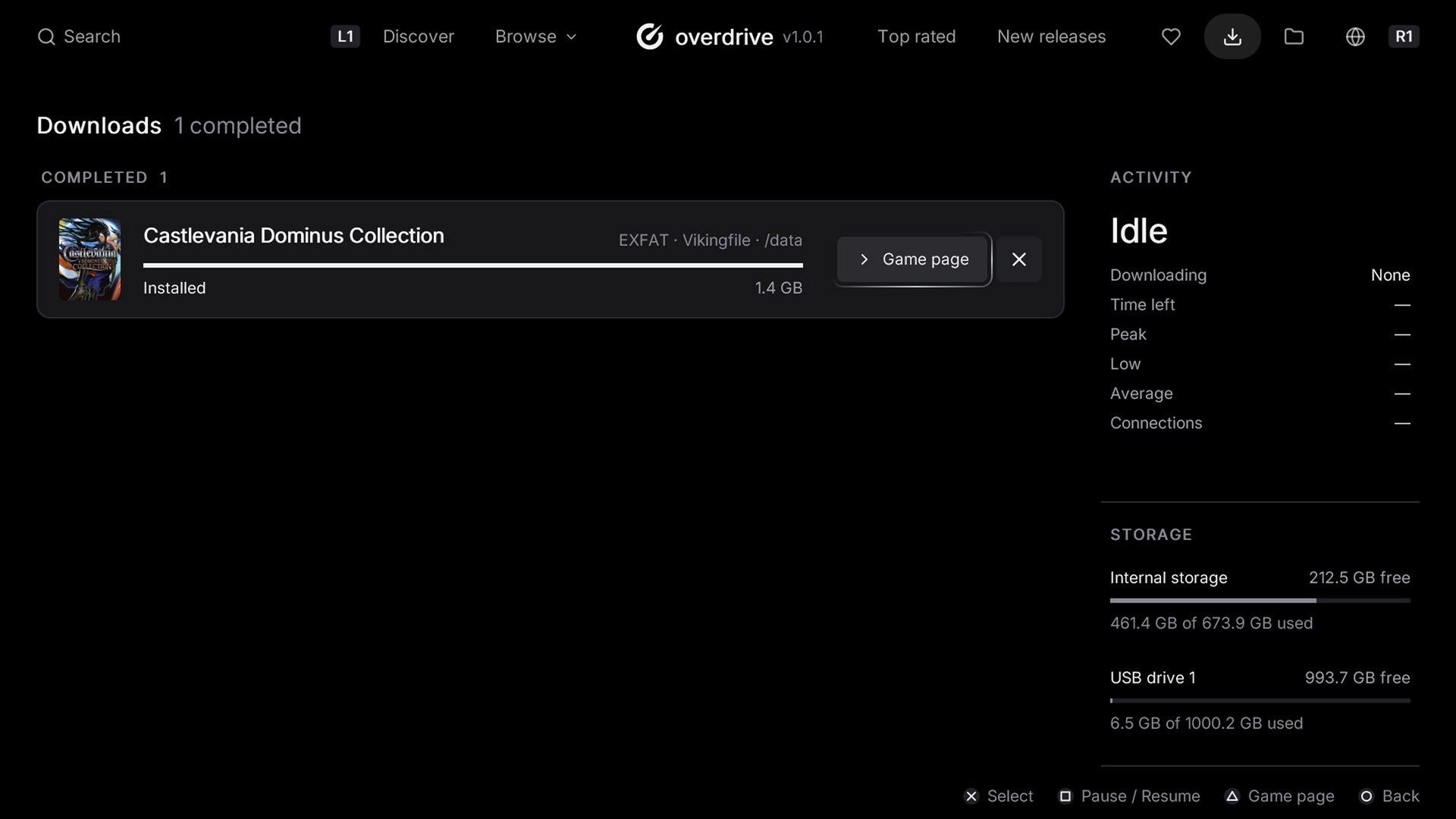Click the Internal storage label
This screenshot has height=819, width=1456.
pyautogui.click(x=1169, y=578)
